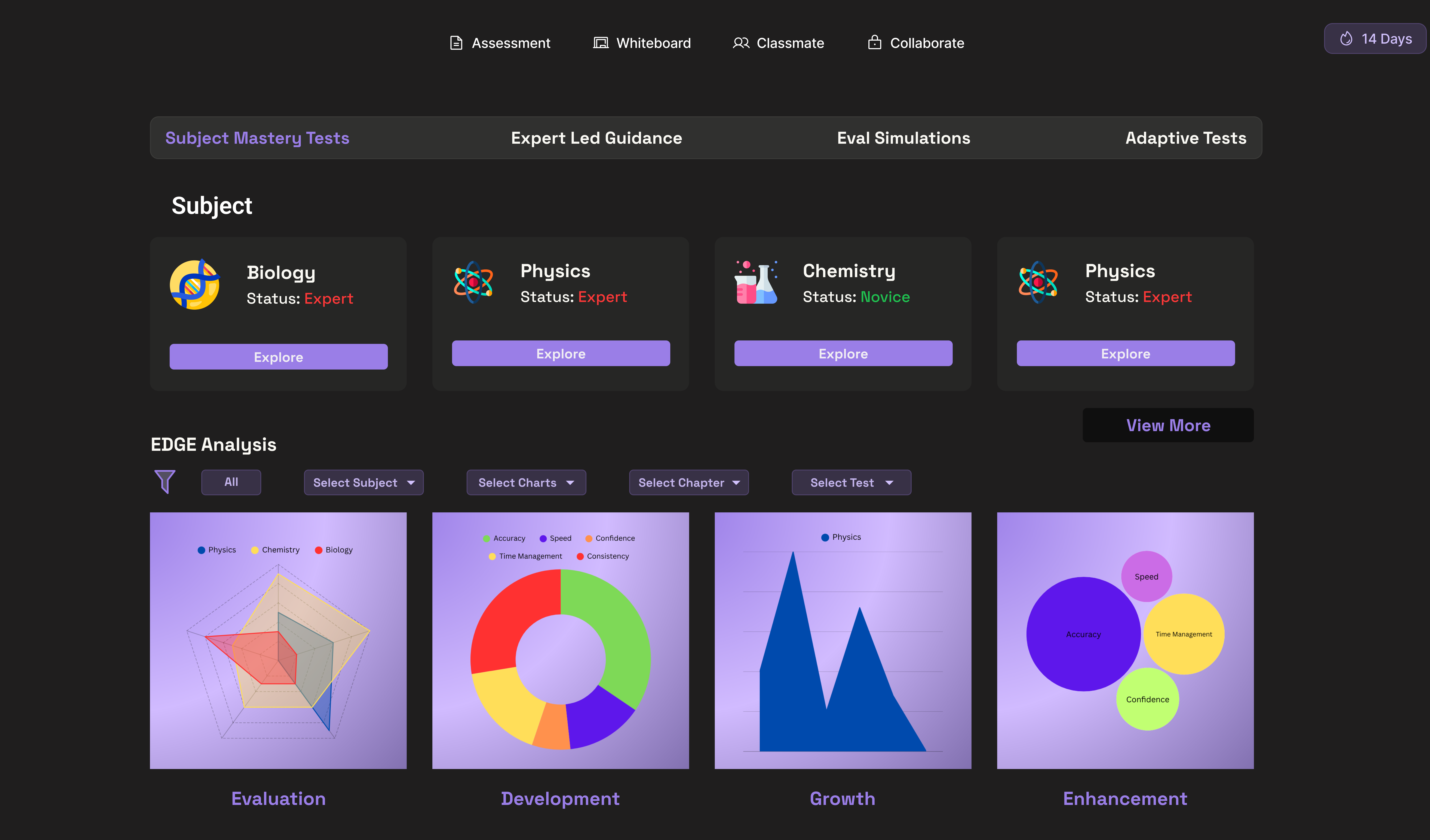Toggle Biology legend in radar chart
The width and height of the screenshot is (1430, 840).
click(334, 550)
